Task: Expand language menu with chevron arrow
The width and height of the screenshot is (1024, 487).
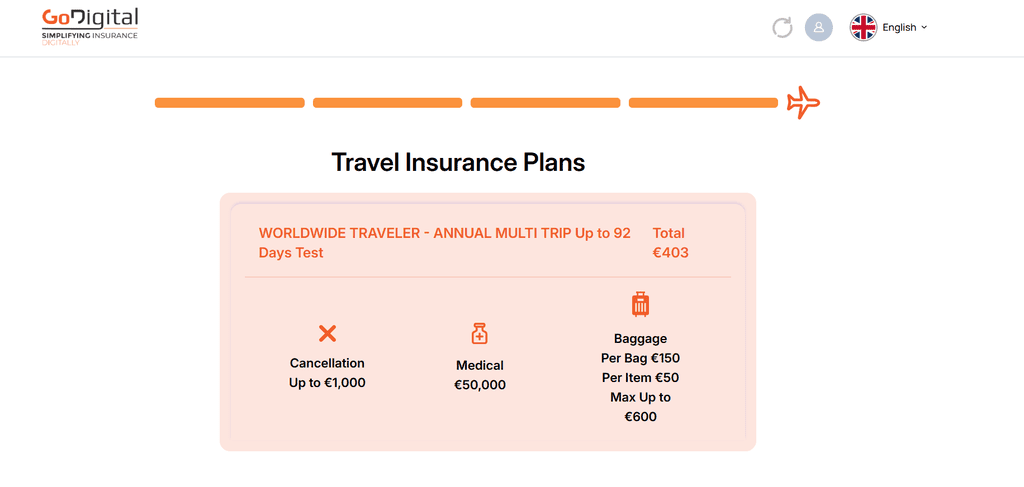Action: (924, 27)
